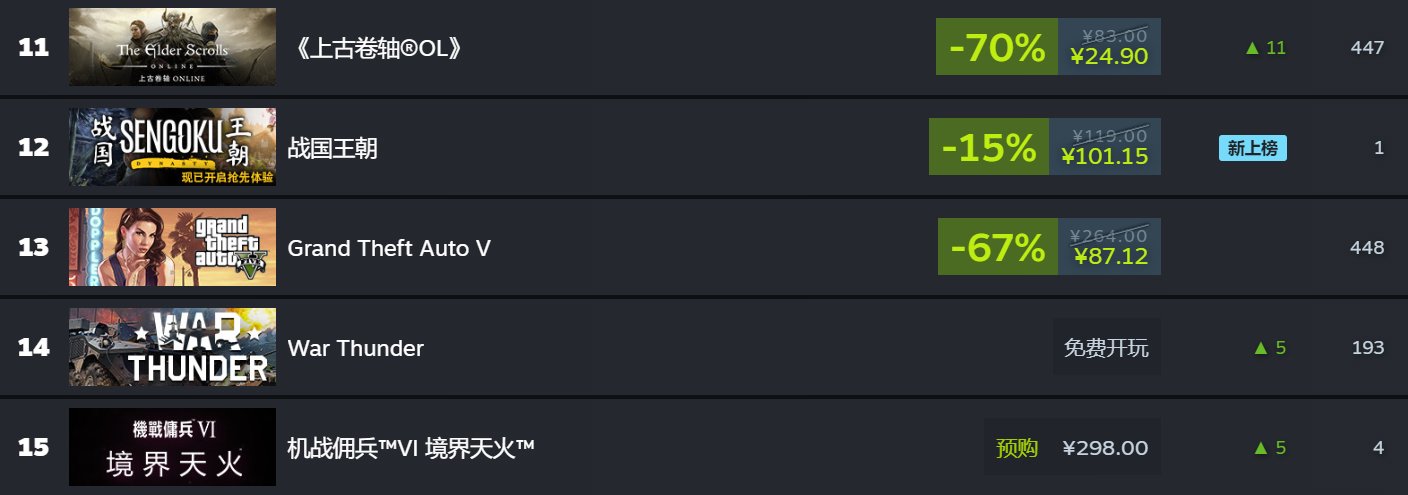Click the 预购 pre-purchase label
Viewport: 1408px width, 495px height.
pyautogui.click(x=1017, y=448)
